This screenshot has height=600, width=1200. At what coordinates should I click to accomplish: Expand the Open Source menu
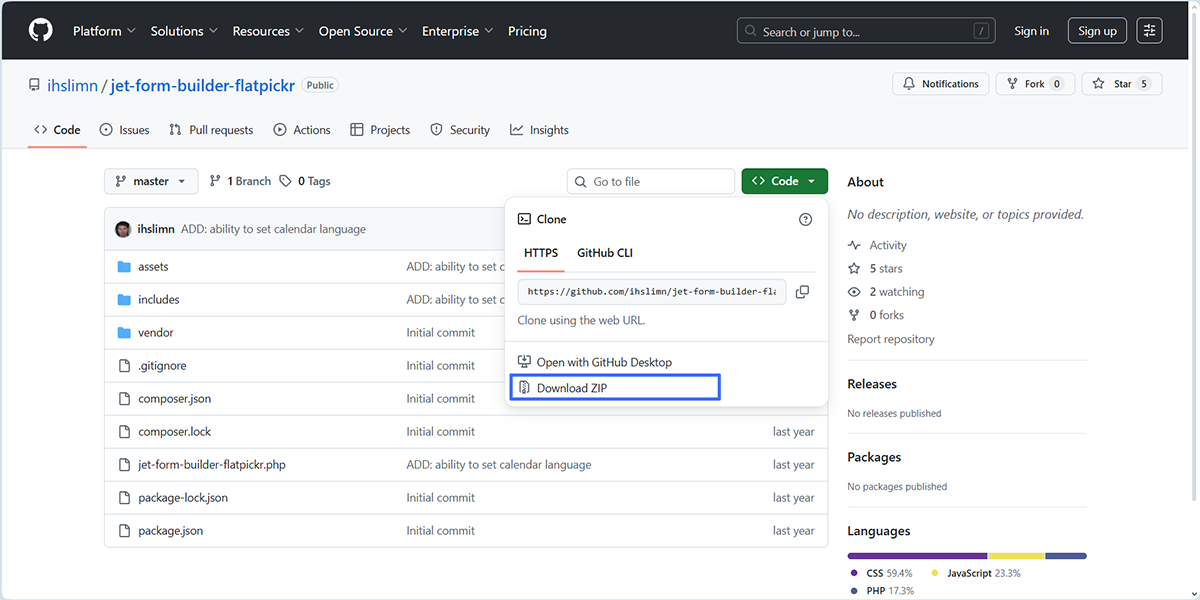(363, 31)
